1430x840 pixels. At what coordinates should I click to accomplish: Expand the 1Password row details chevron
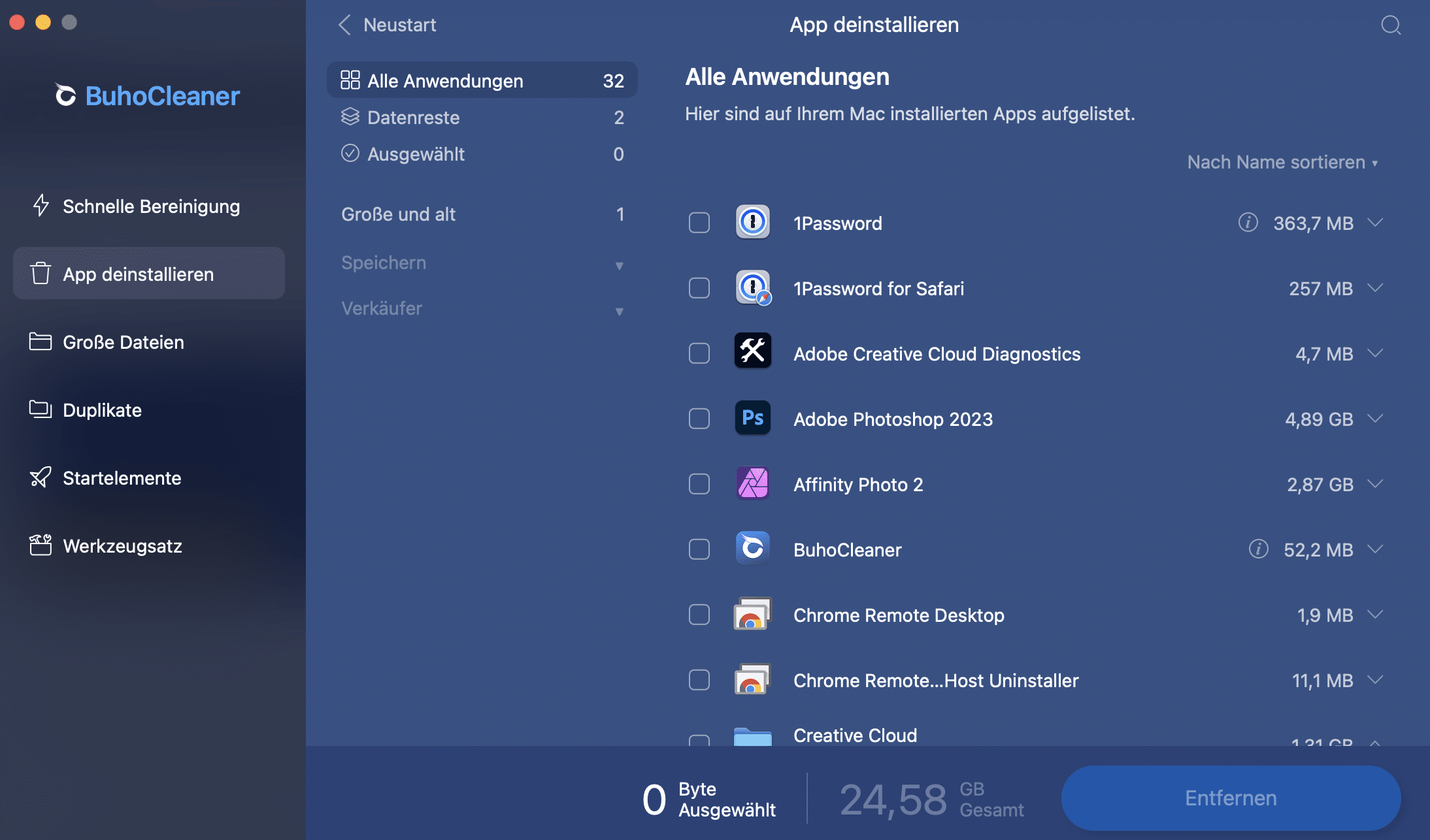click(x=1375, y=223)
